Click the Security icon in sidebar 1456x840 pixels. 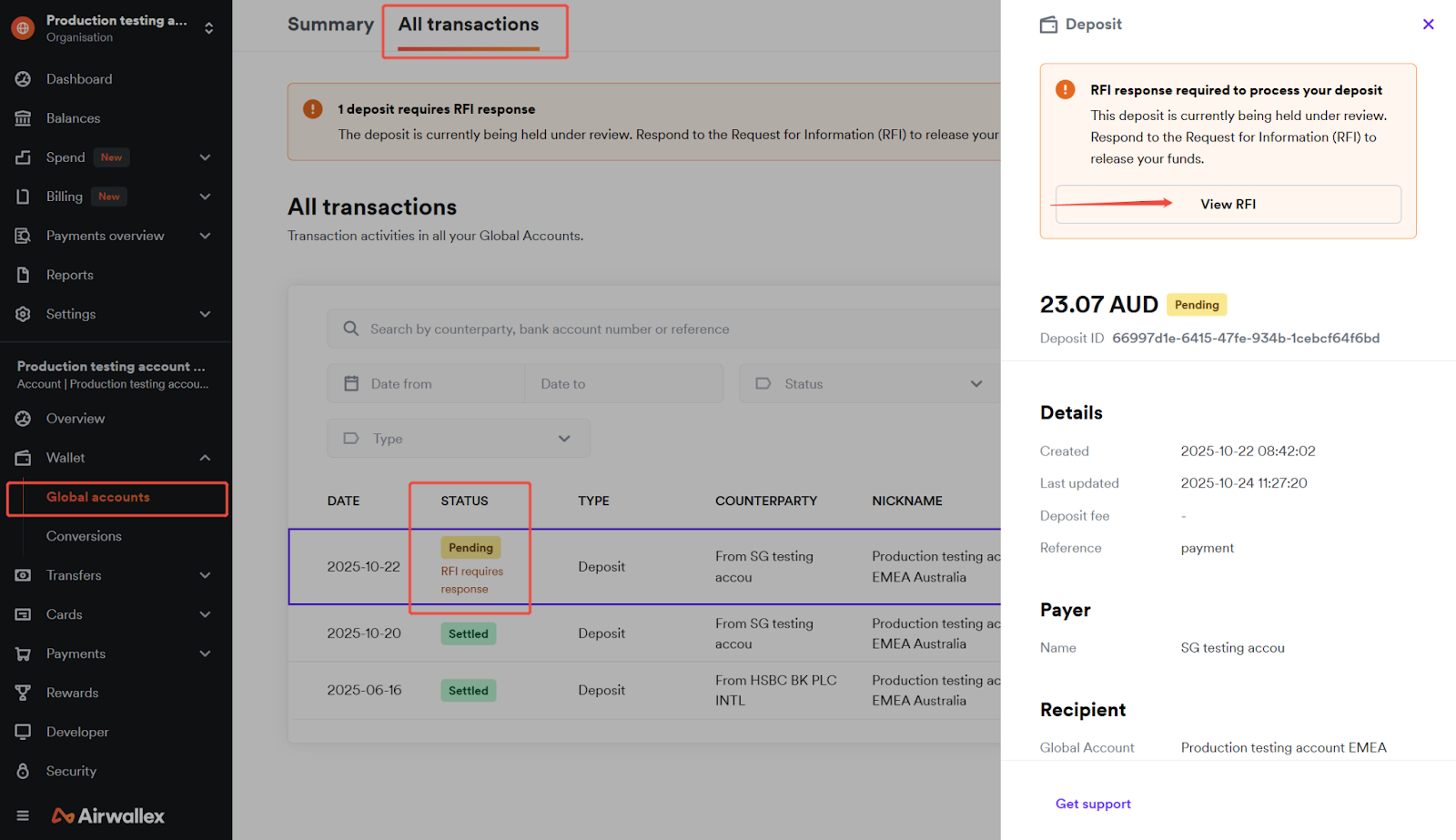(24, 771)
